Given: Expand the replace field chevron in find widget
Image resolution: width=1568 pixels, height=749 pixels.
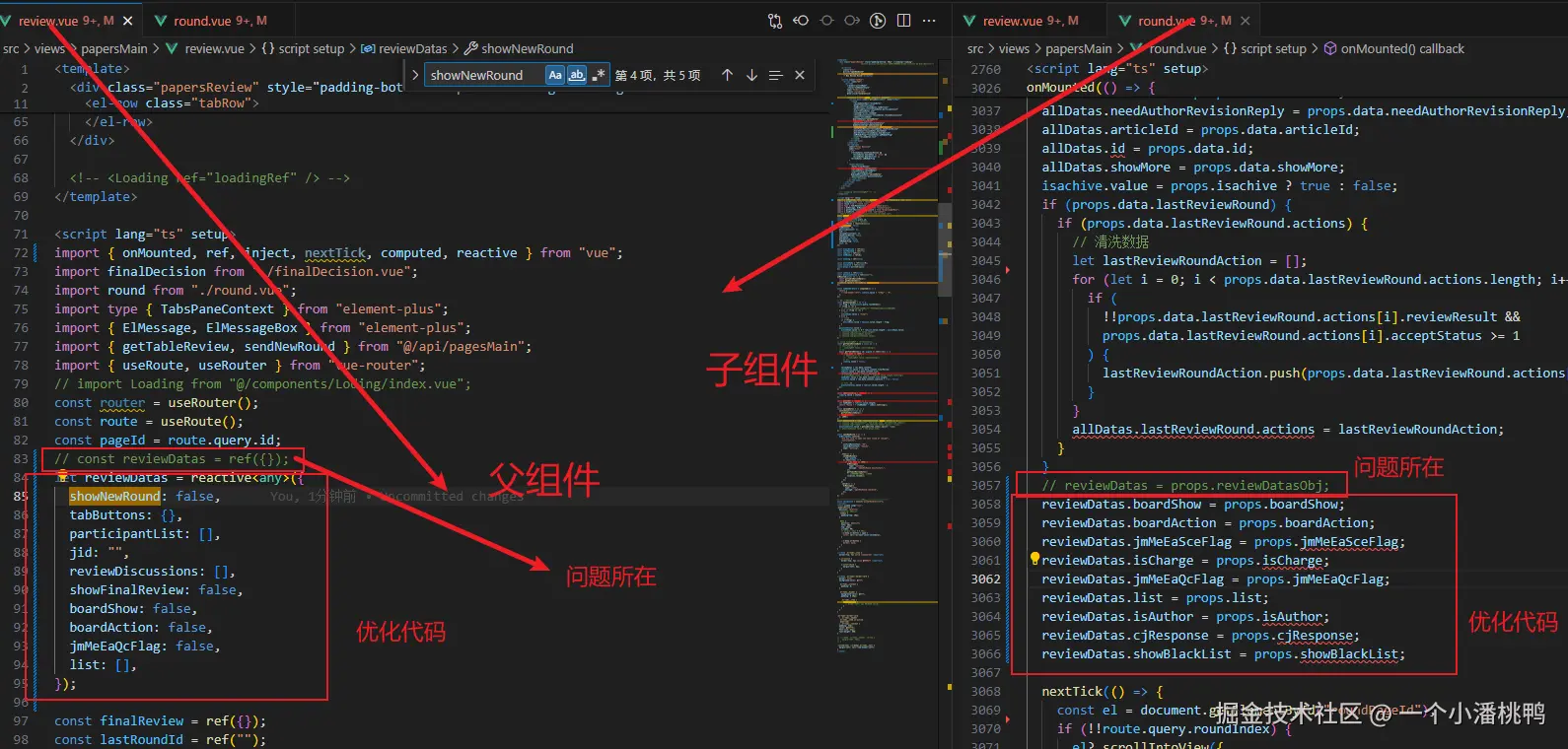Looking at the screenshot, I should point(414,75).
